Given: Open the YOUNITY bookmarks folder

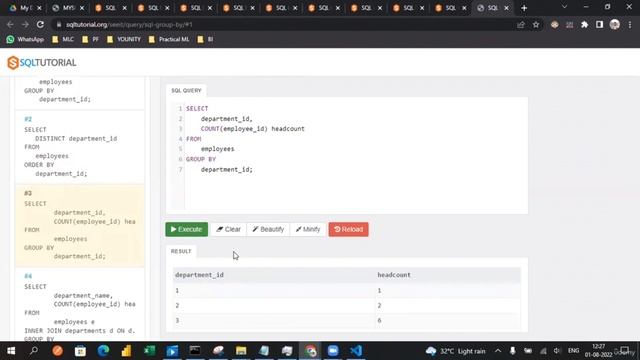Looking at the screenshot, I should pos(124,39).
